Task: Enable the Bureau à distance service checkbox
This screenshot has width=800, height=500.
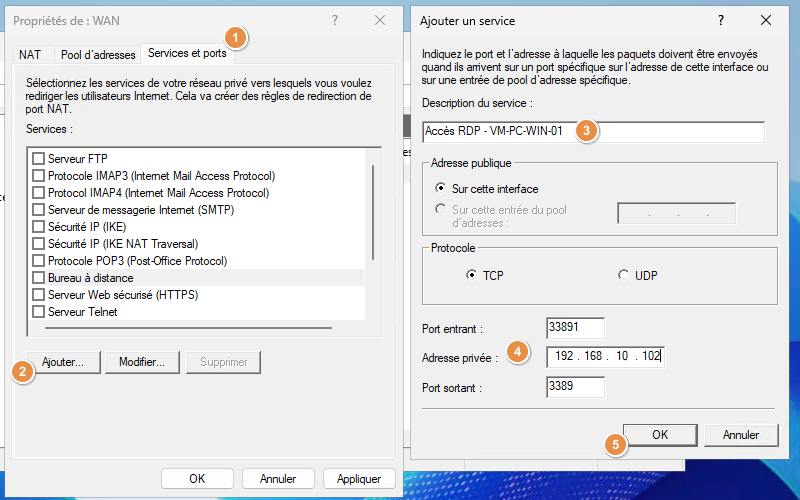Action: (38, 278)
